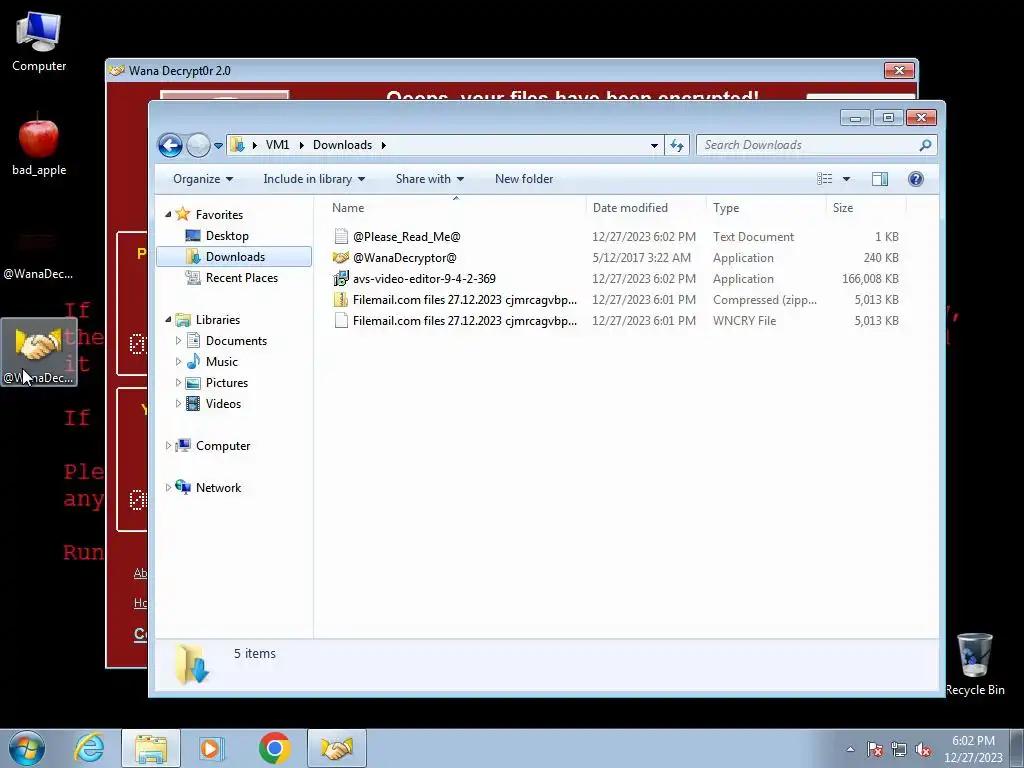Image resolution: width=1024 pixels, height=768 pixels.
Task: Select the @Please_Read_Me@ text file icon
Action: (x=341, y=236)
